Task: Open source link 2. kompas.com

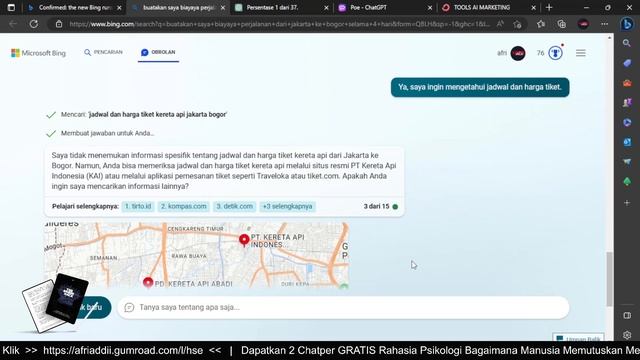Action: point(184,207)
